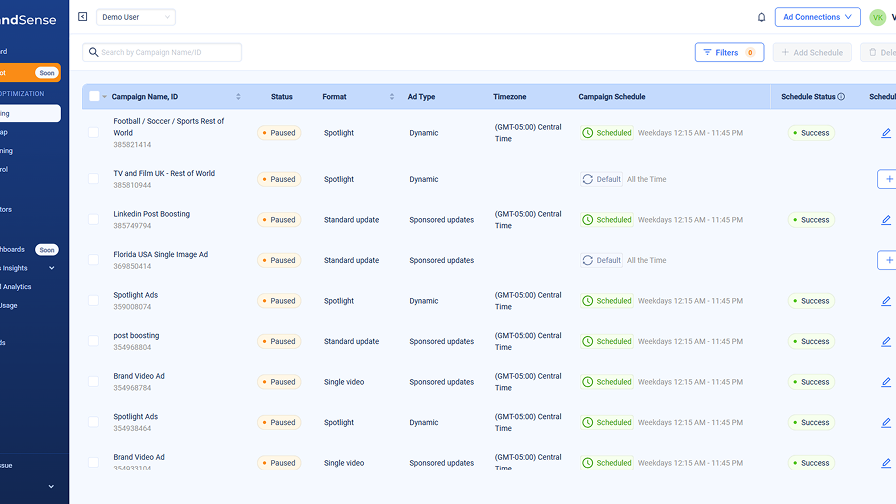896x504 pixels.
Task: Toggle the select-all campaigns checkbox
Action: 94,97
